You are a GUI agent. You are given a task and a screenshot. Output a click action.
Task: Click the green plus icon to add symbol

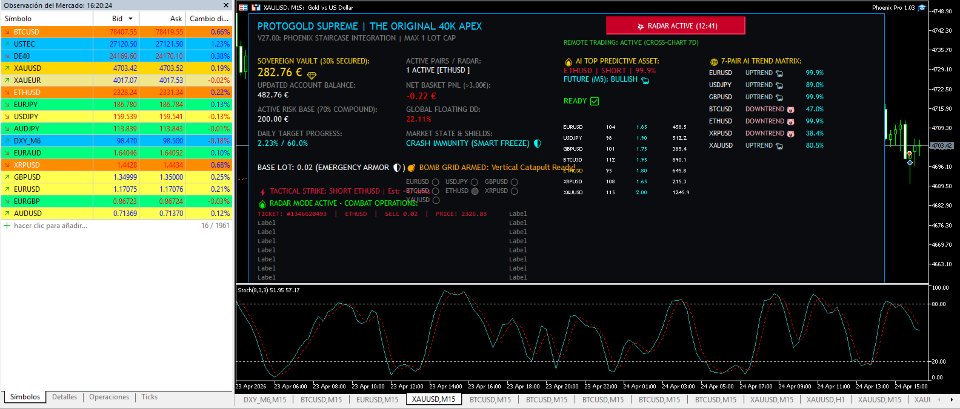[7, 225]
